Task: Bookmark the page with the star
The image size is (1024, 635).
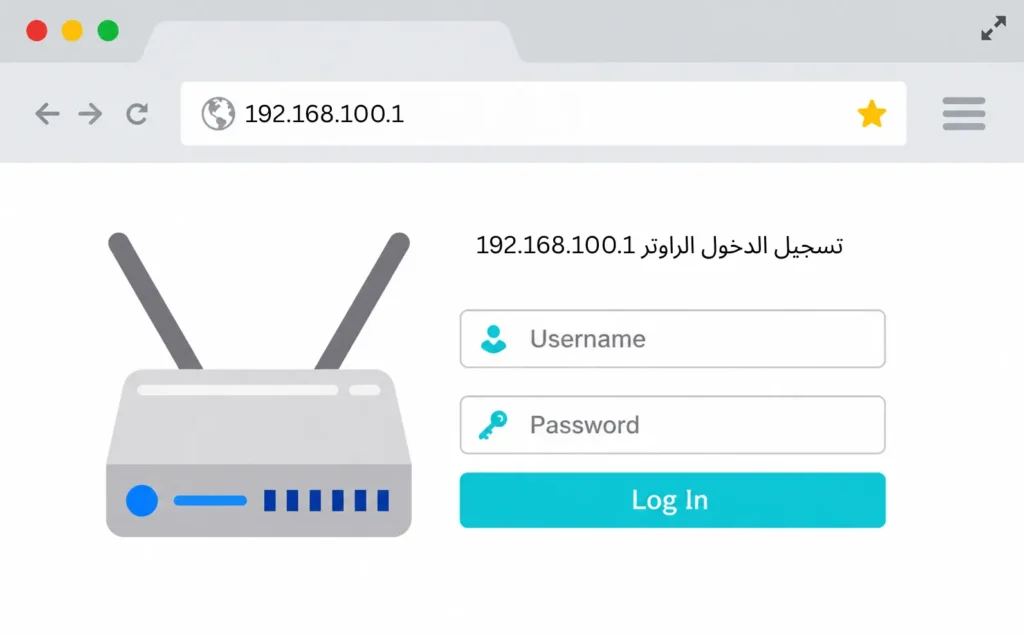Action: (872, 114)
